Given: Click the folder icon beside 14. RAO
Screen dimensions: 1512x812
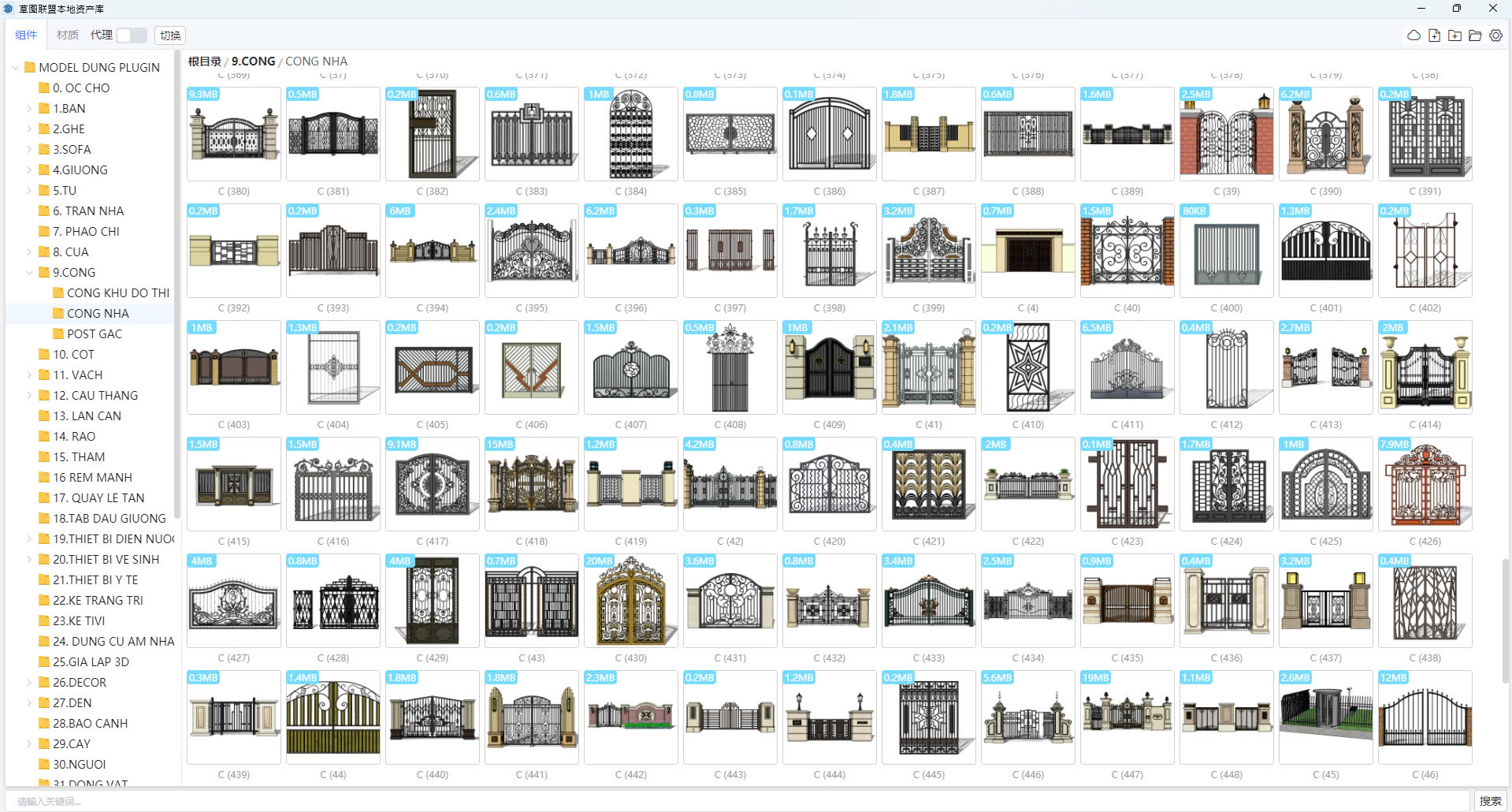Looking at the screenshot, I should point(44,436).
